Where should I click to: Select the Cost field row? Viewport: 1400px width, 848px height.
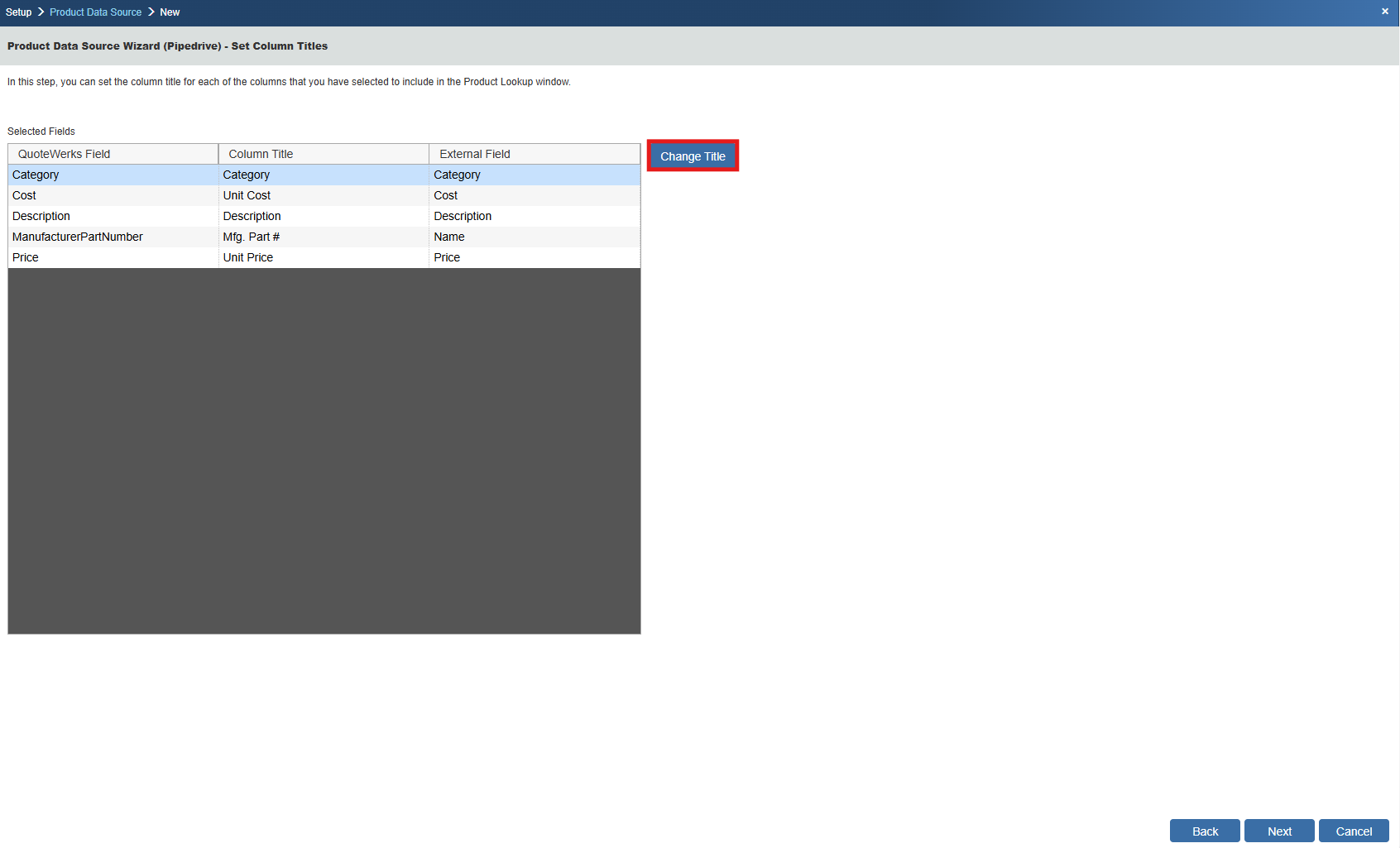coord(24,195)
